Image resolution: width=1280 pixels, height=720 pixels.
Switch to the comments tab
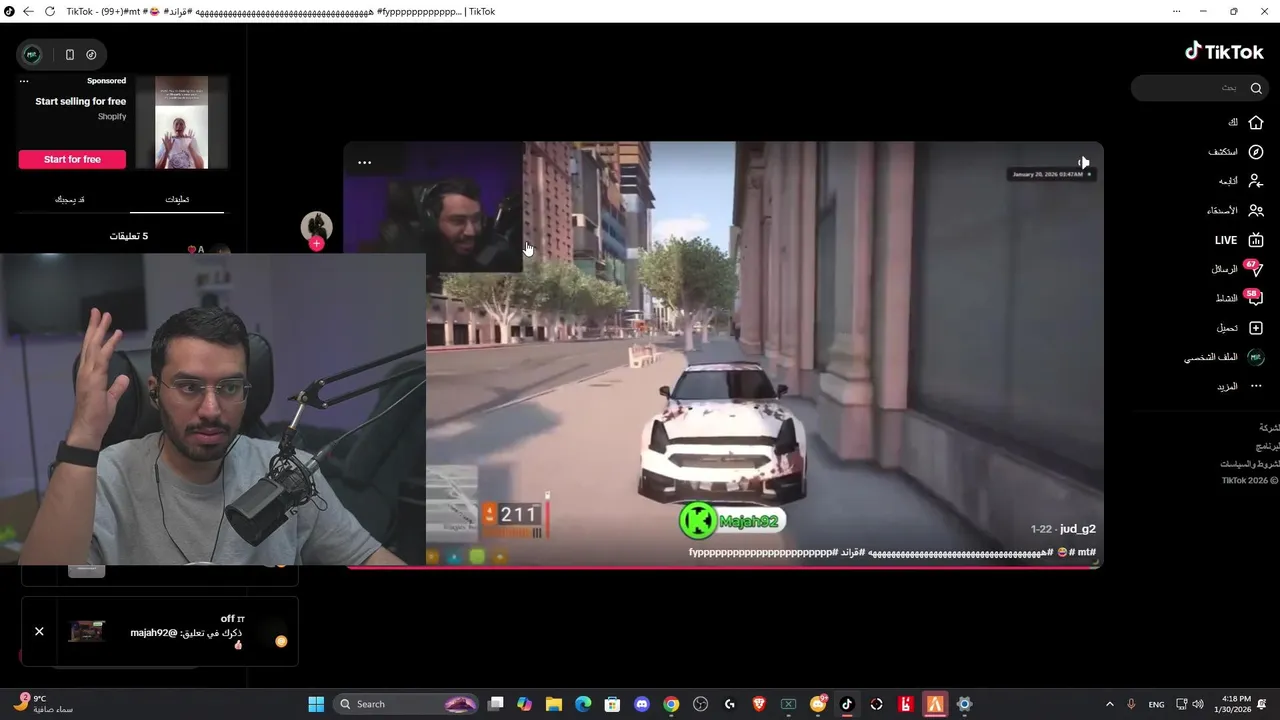pyautogui.click(x=177, y=199)
